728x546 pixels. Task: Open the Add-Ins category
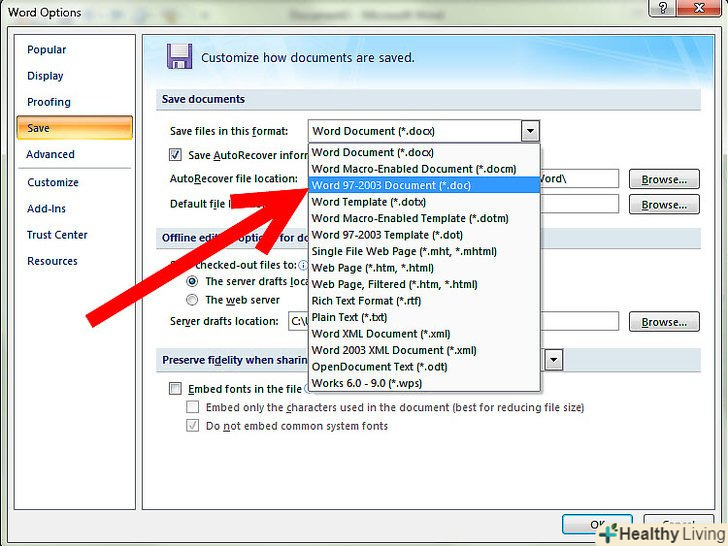46,208
